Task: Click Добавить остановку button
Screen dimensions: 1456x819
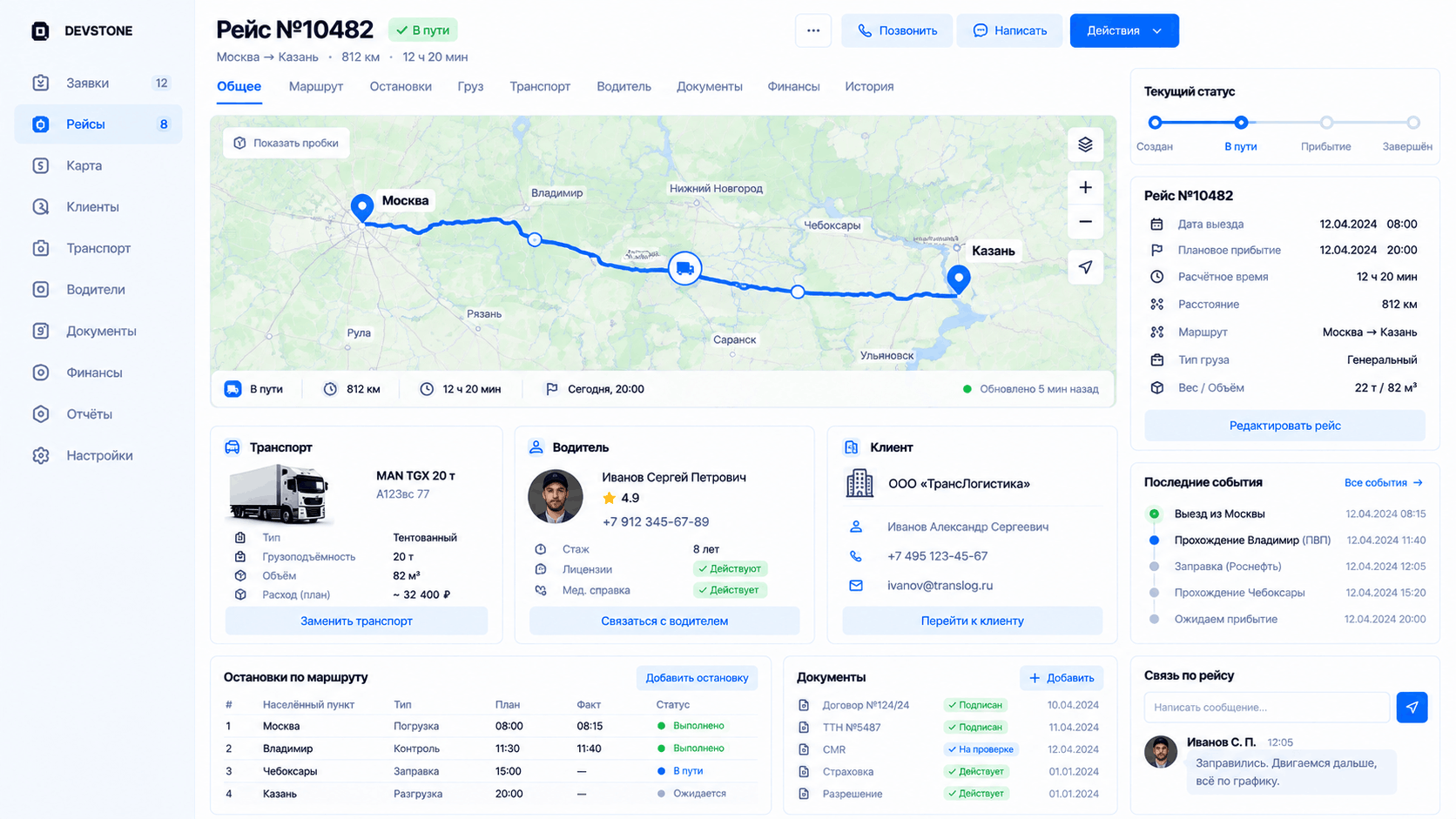Action: [x=697, y=678]
